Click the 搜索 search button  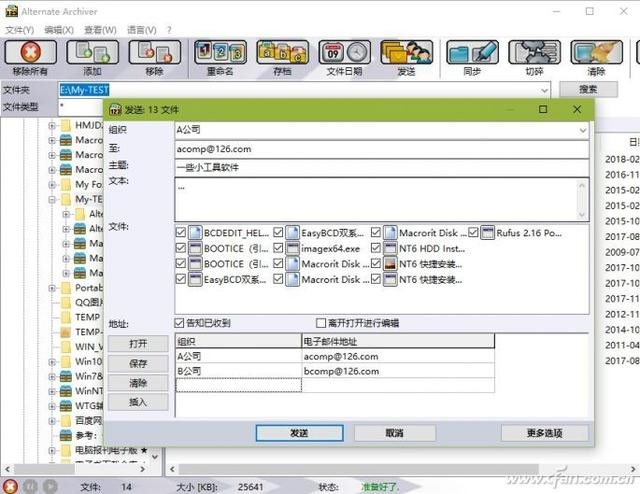tap(588, 89)
